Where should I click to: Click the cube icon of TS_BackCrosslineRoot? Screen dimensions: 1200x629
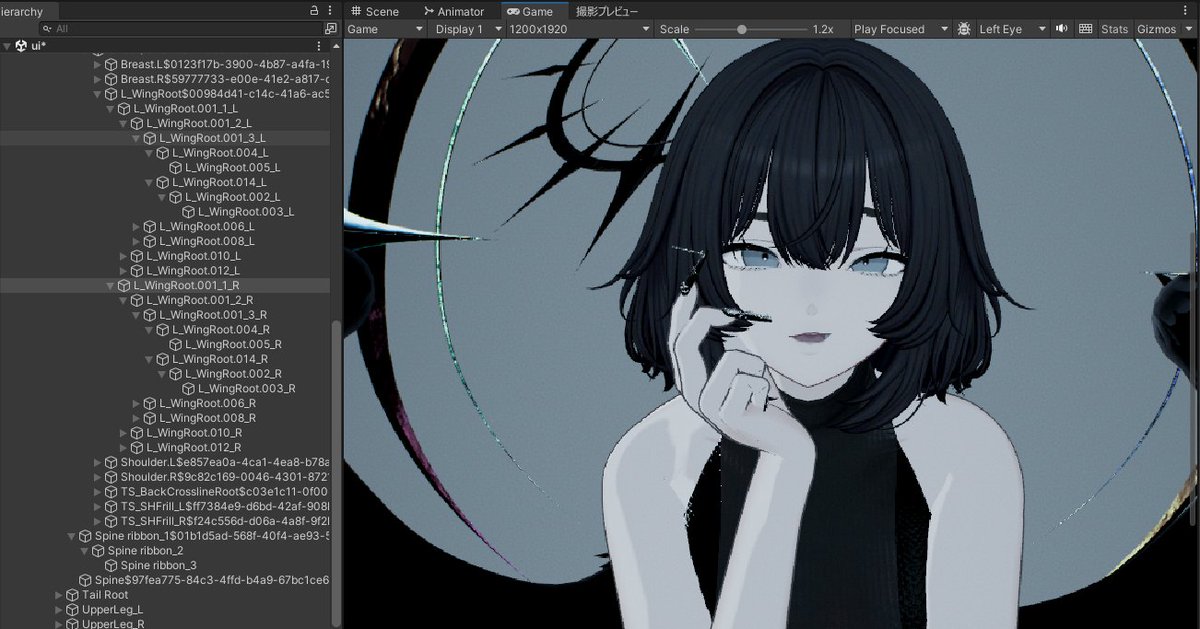pyautogui.click(x=111, y=492)
